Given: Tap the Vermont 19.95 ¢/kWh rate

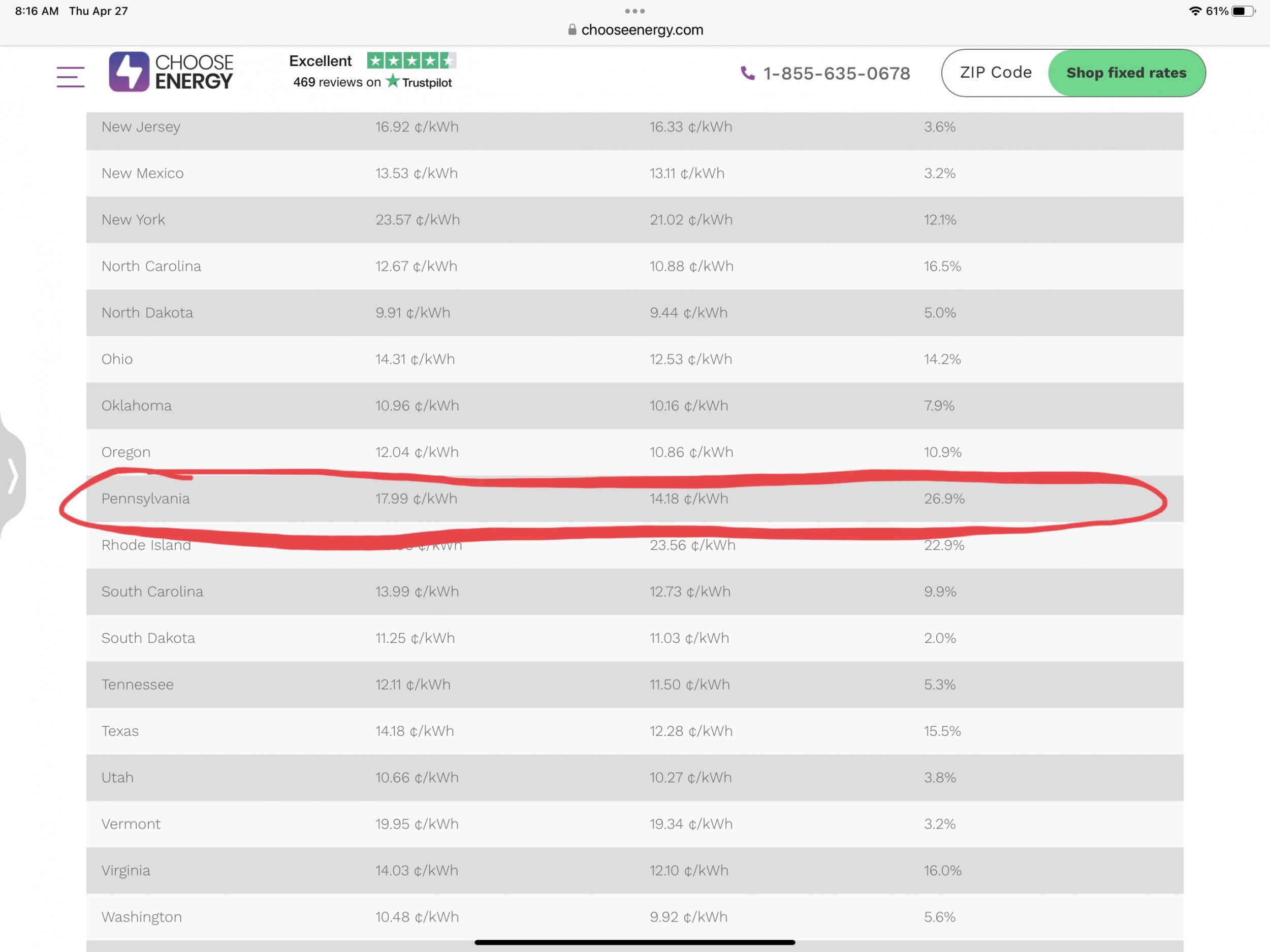Looking at the screenshot, I should tap(417, 824).
